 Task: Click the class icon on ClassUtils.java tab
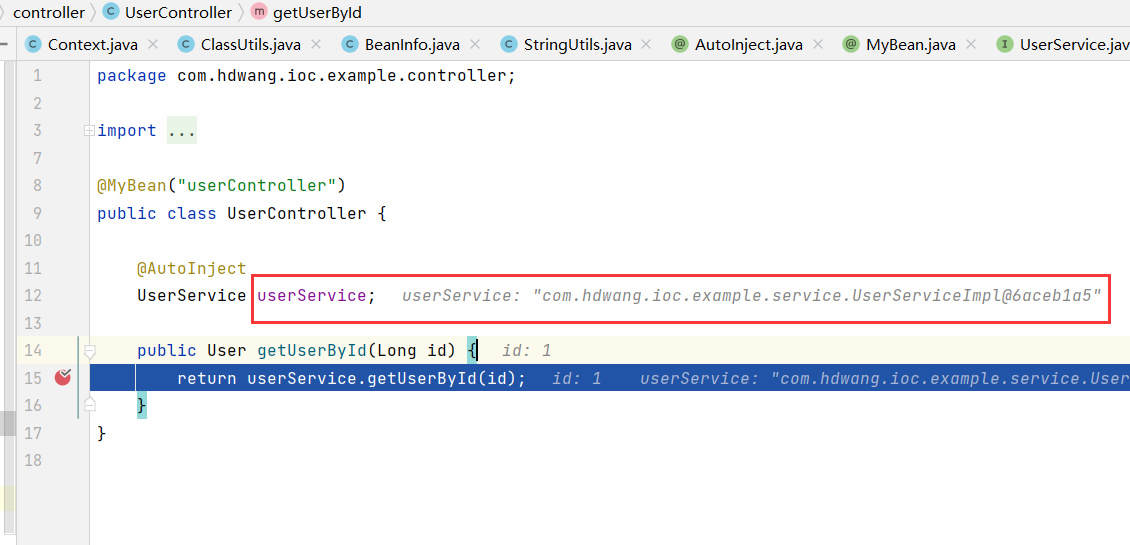coord(187,45)
